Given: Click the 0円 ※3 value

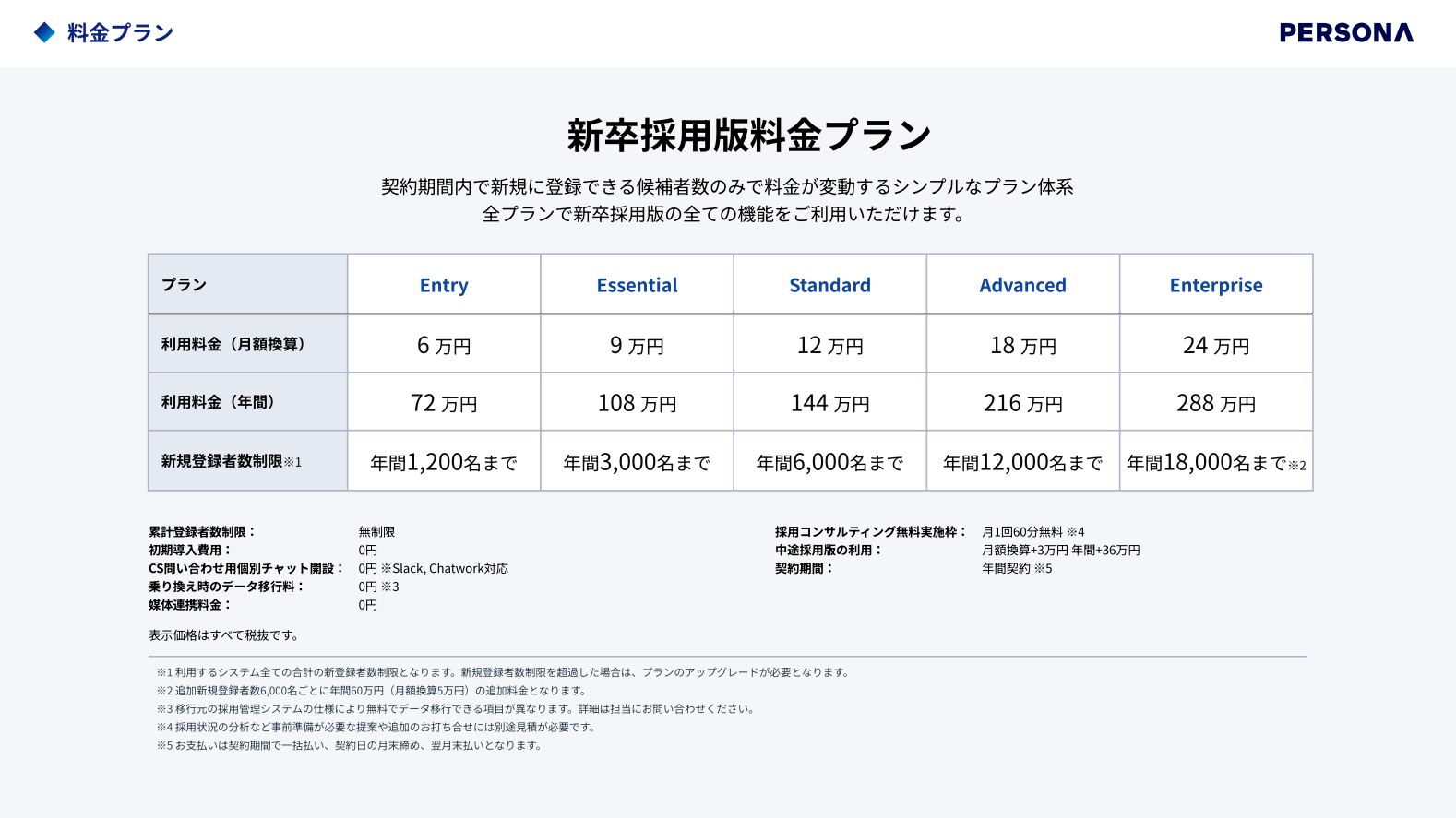Looking at the screenshot, I should (x=379, y=587).
